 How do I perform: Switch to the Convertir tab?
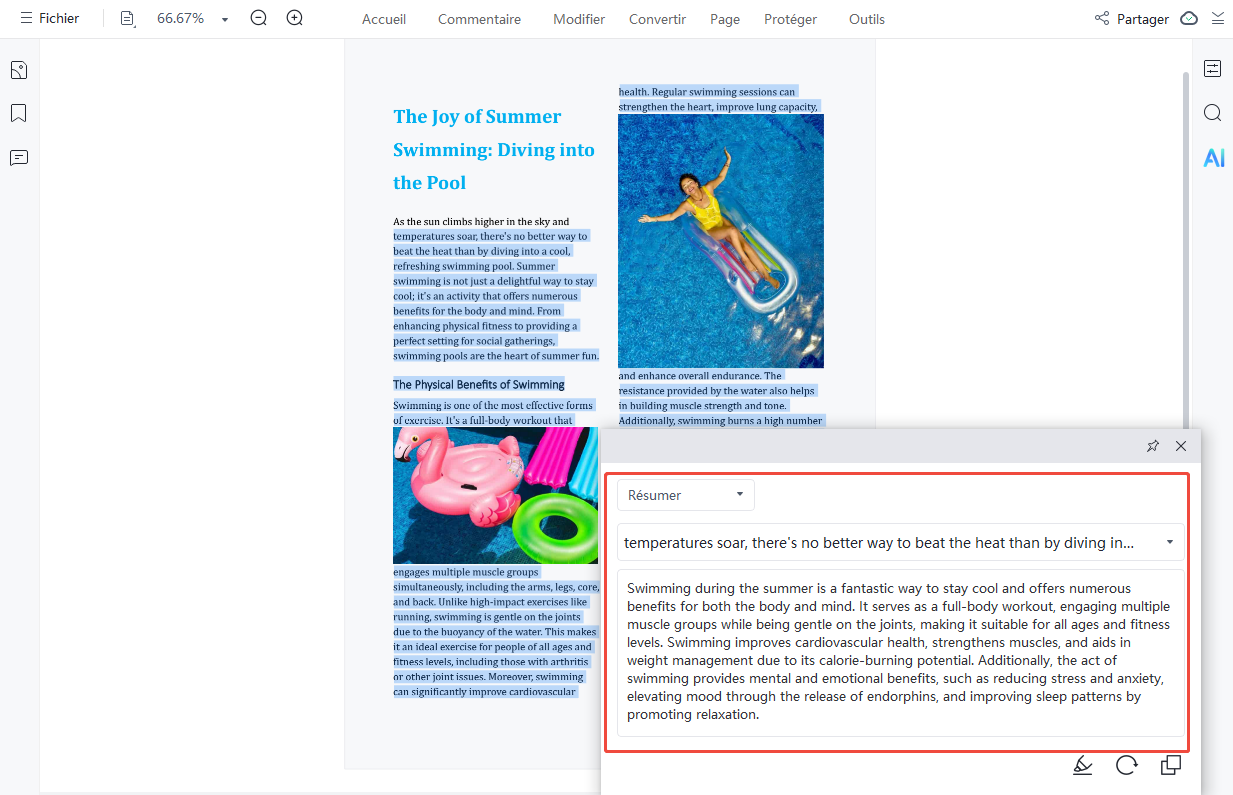tap(657, 19)
